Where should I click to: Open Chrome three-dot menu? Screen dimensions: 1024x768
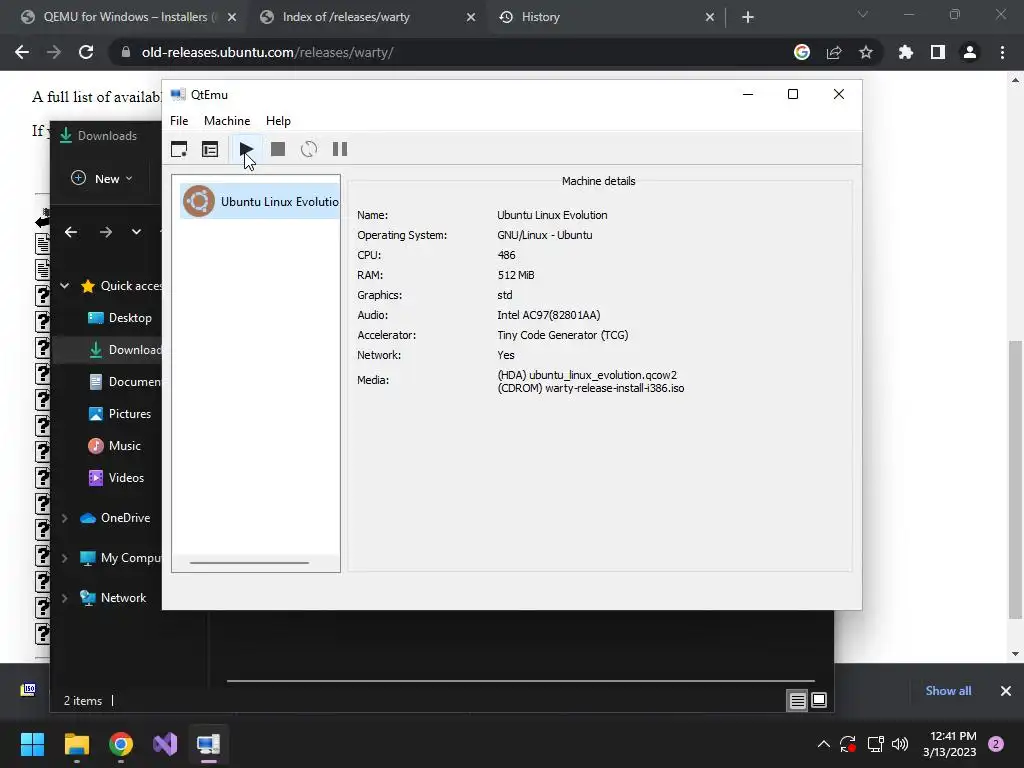[x=1002, y=52]
